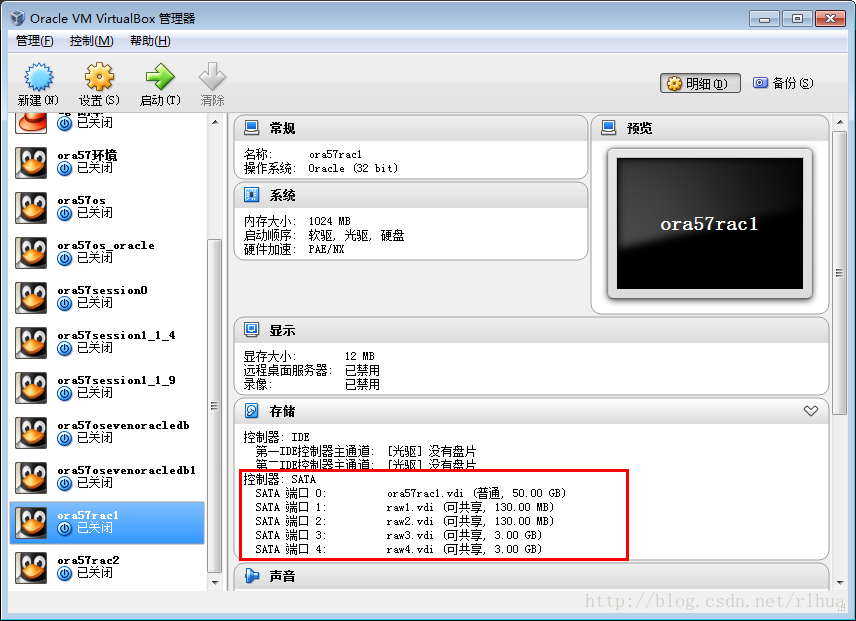The image size is (856, 621).
Task: Click the New VM (新建) toolbar icon
Action: [38, 77]
